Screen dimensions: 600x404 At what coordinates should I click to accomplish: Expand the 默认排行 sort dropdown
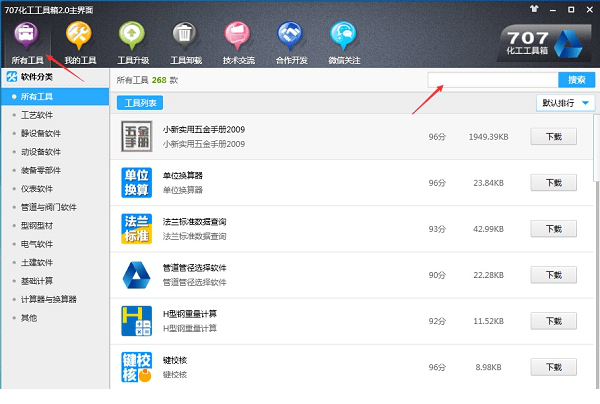pyautogui.click(x=565, y=102)
